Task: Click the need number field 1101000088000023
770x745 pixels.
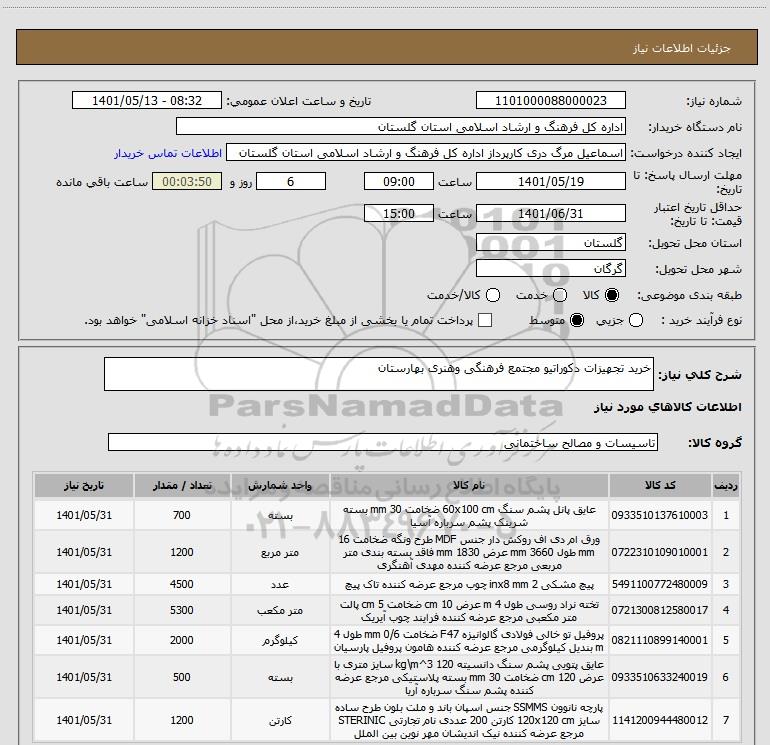Action: click(x=550, y=101)
